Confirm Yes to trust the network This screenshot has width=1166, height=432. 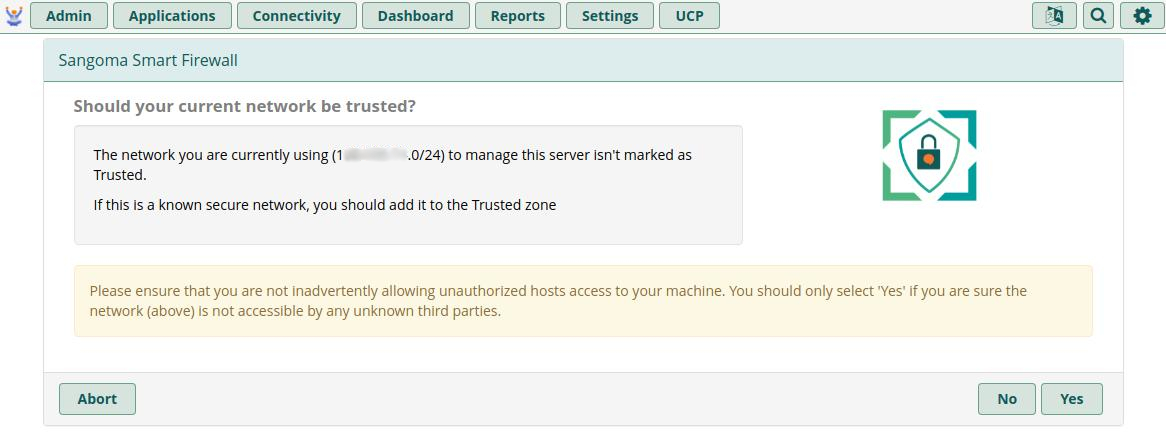[x=1072, y=399]
